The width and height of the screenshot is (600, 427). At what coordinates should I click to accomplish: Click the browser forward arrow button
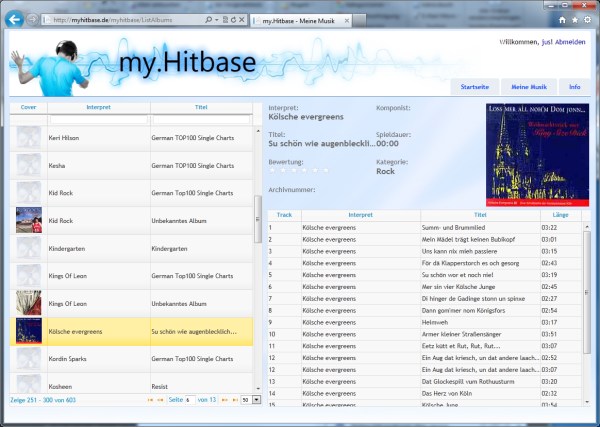(x=32, y=20)
